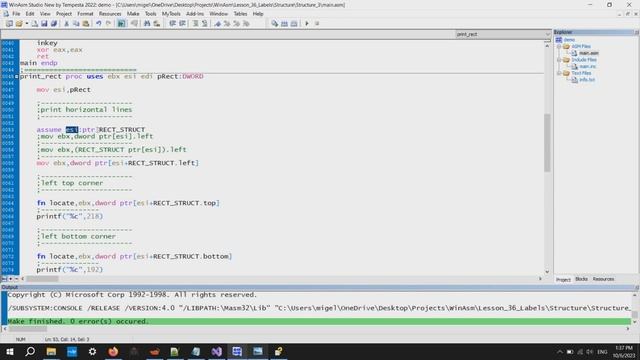
Task: Click the Save All toolbar icon
Action: point(53,24)
